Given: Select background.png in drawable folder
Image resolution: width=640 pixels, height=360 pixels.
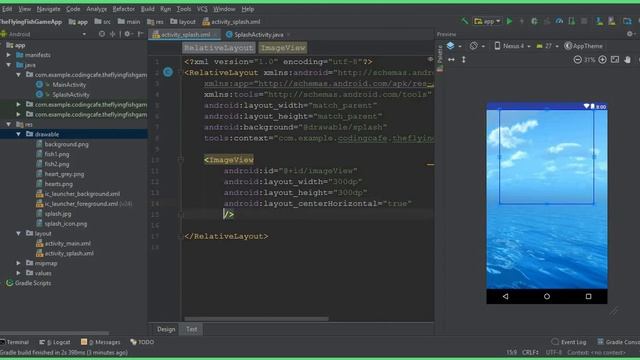Looking at the screenshot, I should point(66,144).
